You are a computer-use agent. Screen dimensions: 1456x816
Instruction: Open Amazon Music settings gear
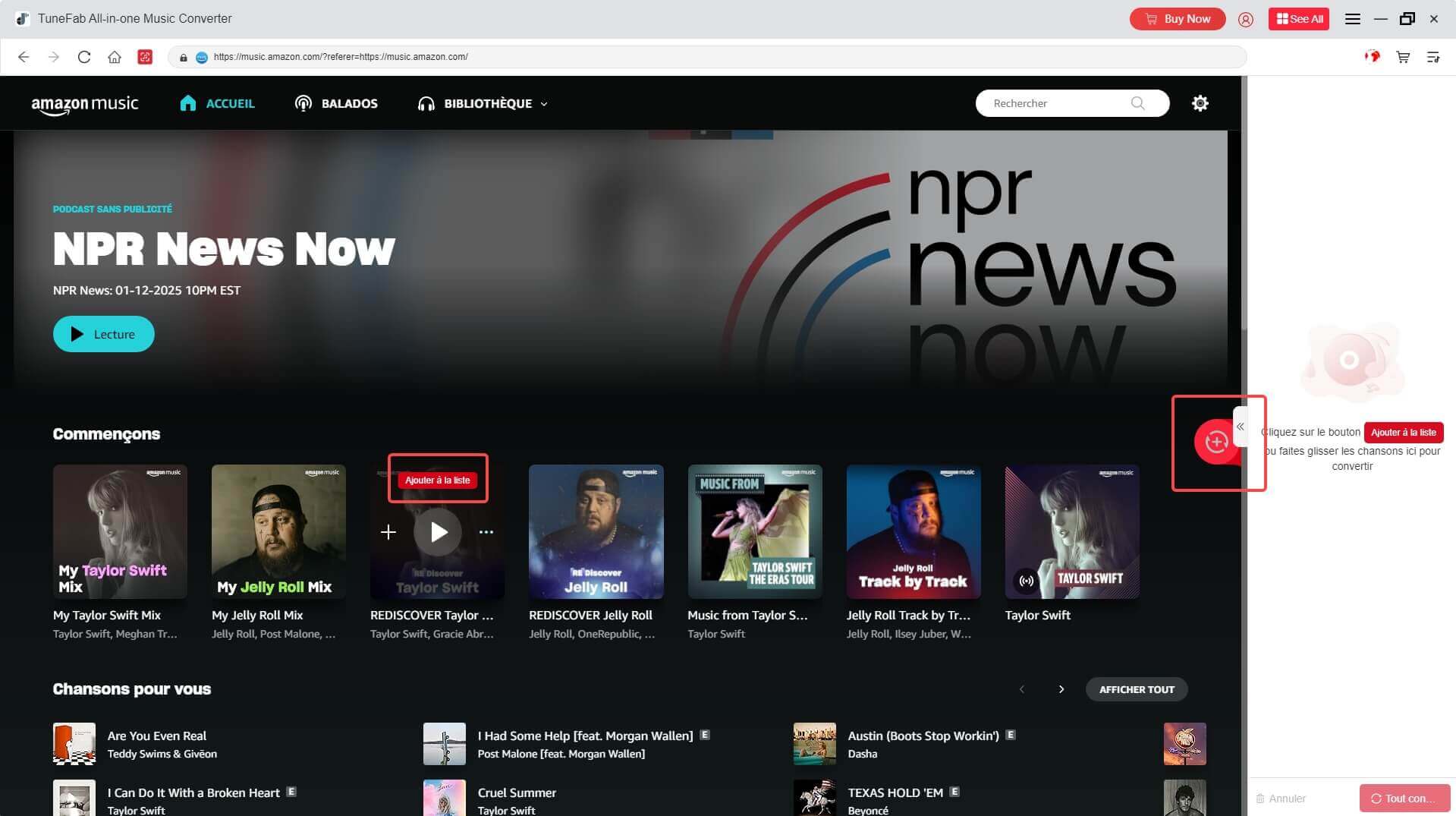(x=1200, y=103)
